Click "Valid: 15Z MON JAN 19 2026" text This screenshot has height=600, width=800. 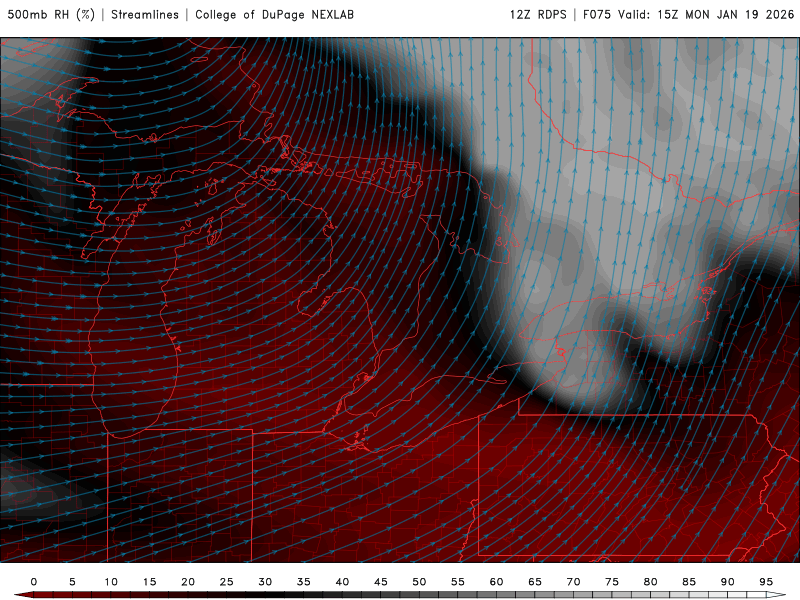pos(706,14)
